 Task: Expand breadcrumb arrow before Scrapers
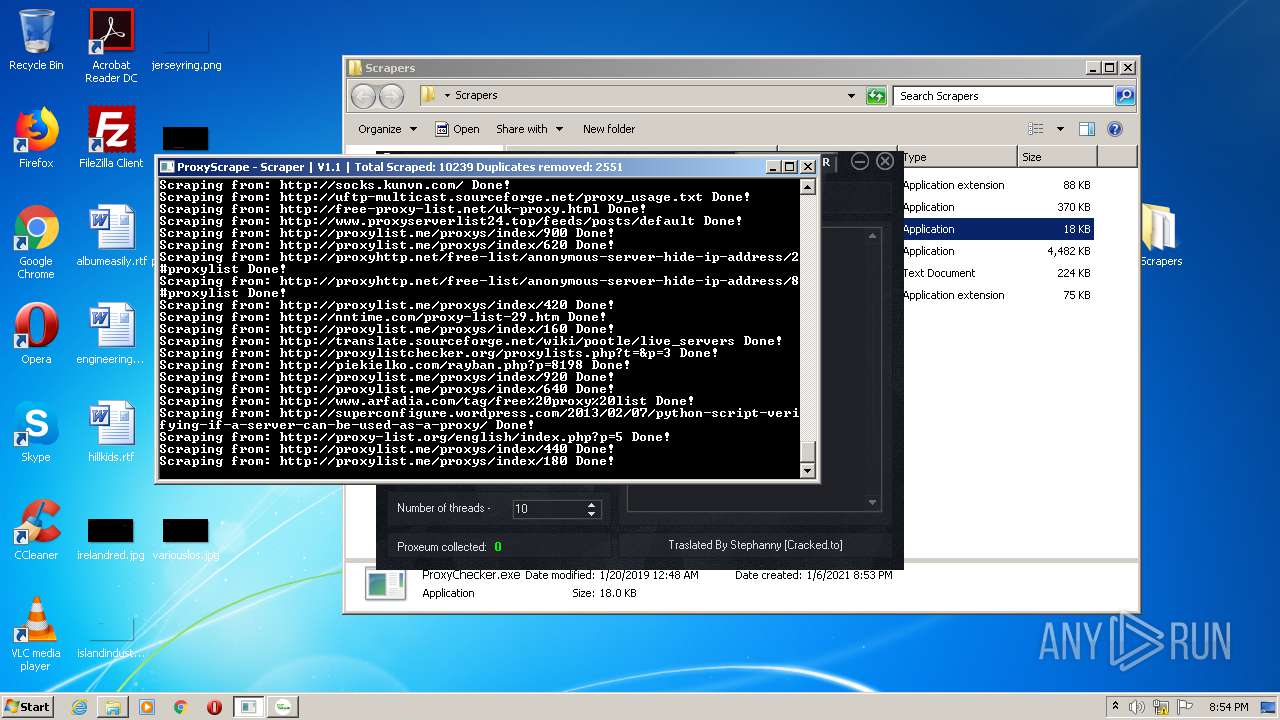(447, 96)
